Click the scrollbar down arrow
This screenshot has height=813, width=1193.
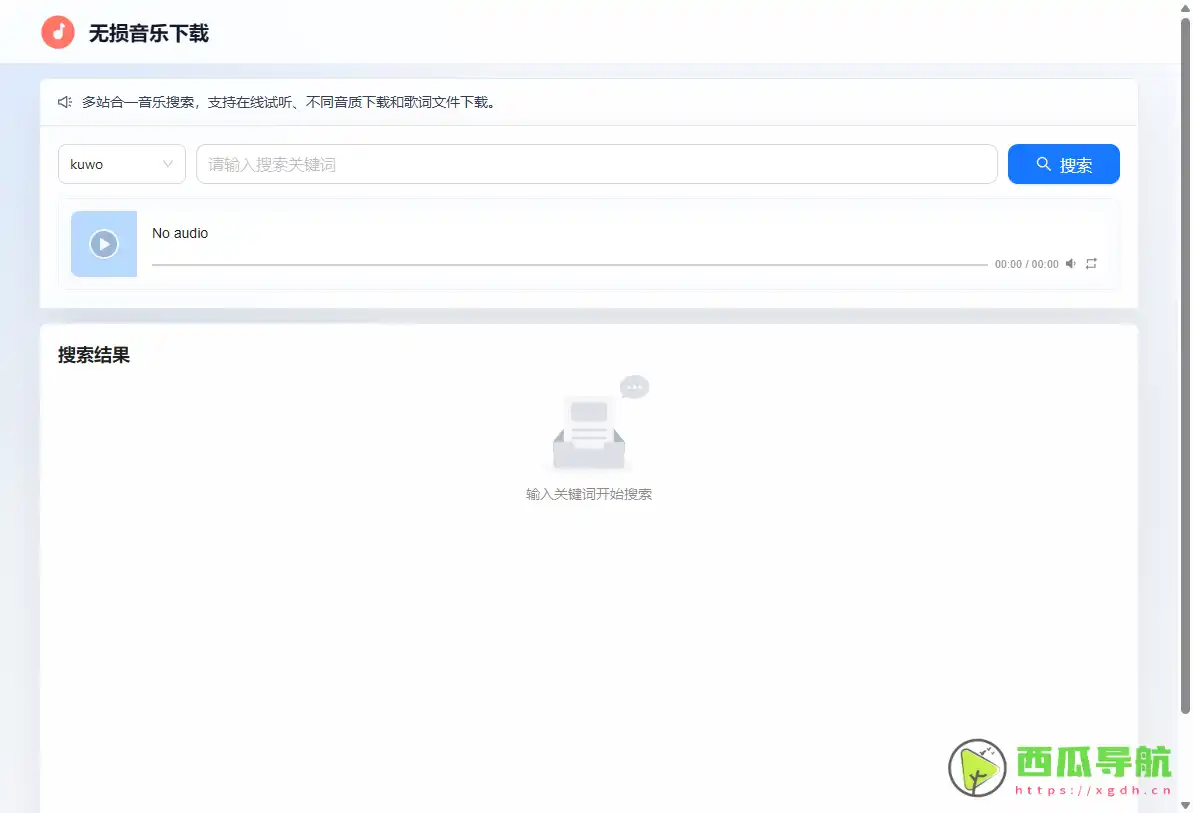[x=1185, y=805]
